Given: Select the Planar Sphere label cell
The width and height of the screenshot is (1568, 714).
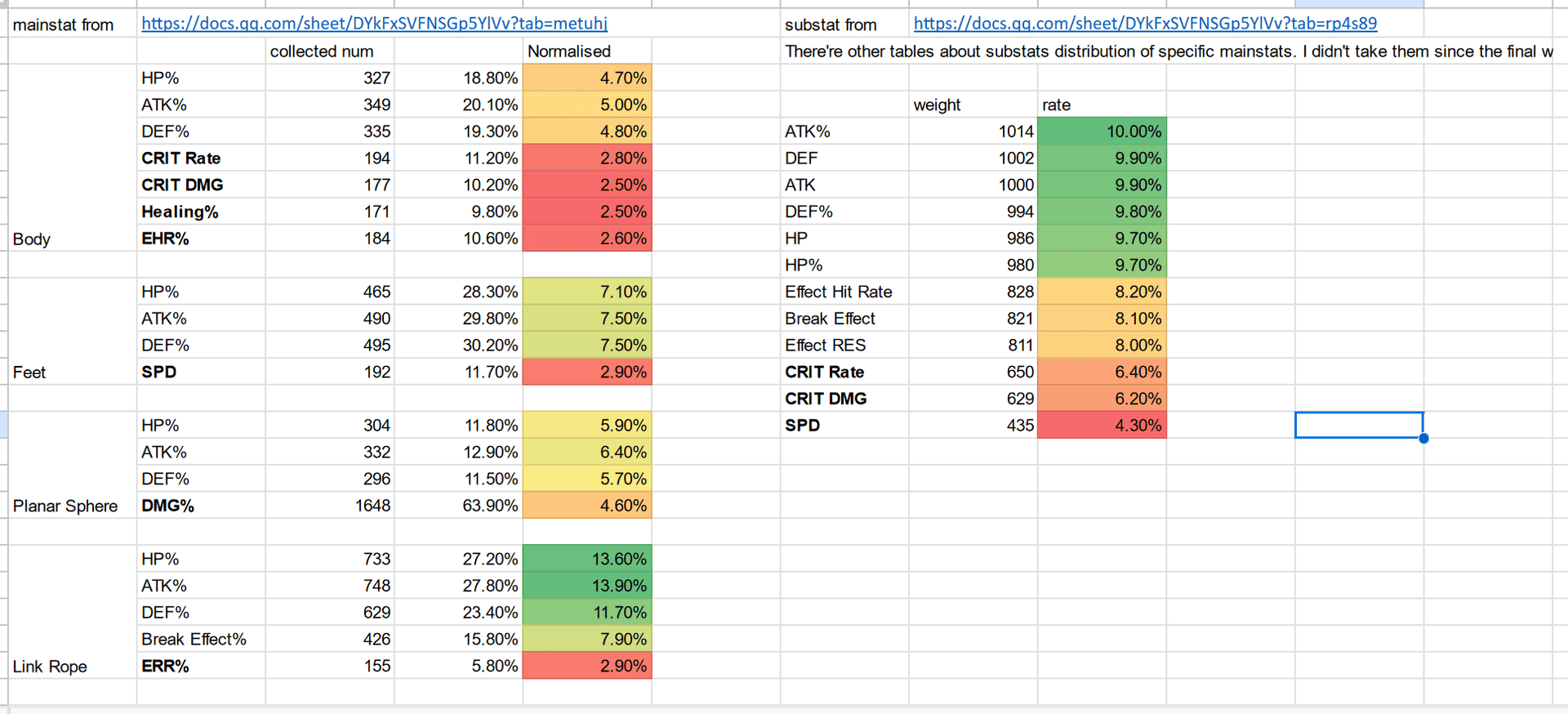Looking at the screenshot, I should 65,505.
